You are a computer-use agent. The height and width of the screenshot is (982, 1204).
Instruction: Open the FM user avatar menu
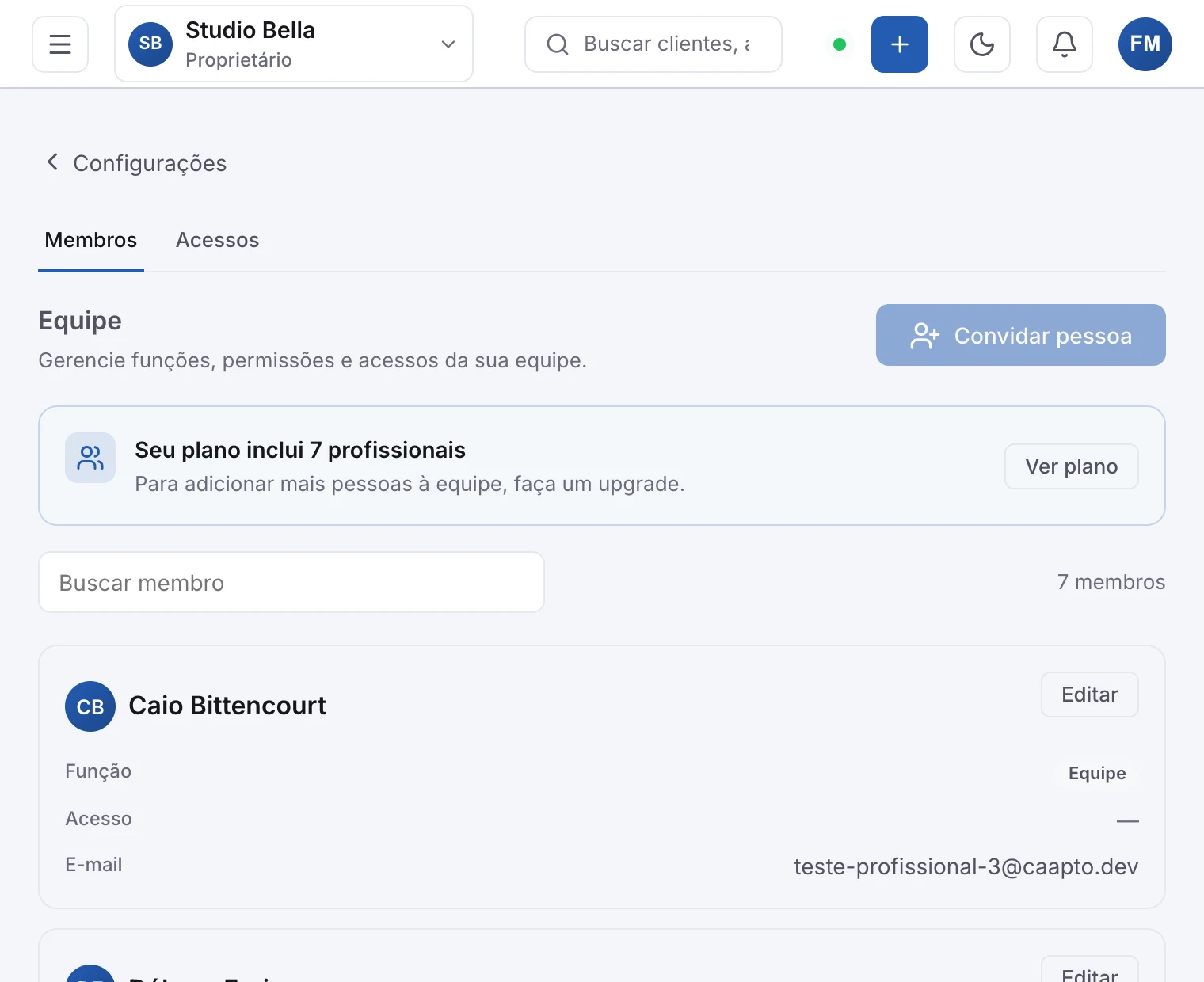click(x=1145, y=44)
